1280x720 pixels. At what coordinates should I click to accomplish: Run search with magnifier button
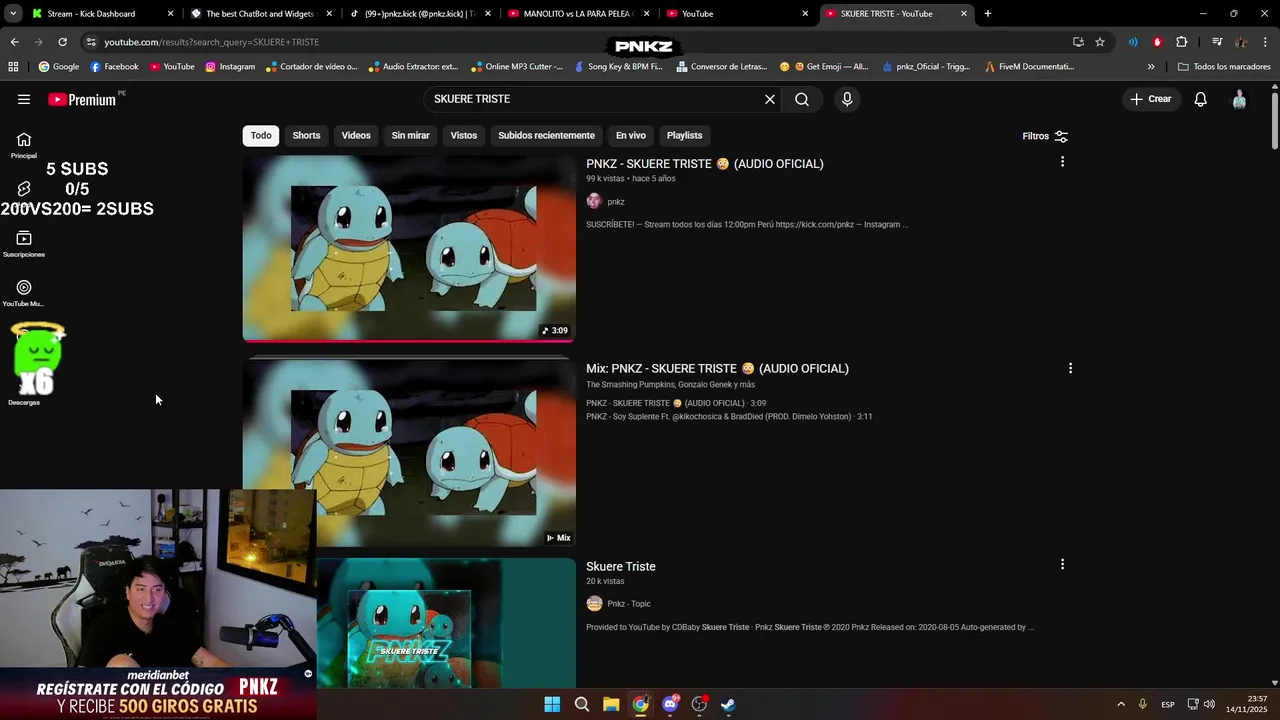tap(802, 99)
